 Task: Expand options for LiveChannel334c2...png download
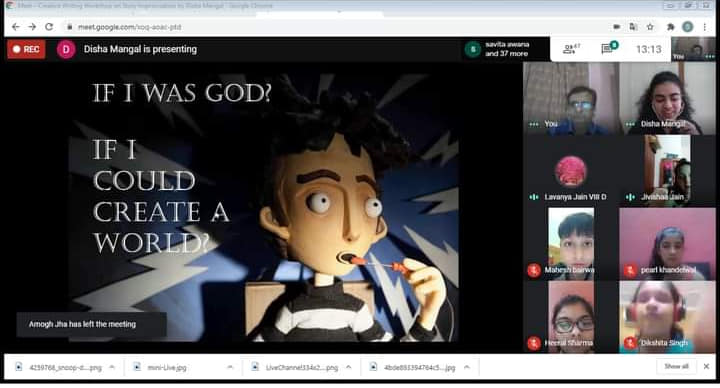[349, 367]
